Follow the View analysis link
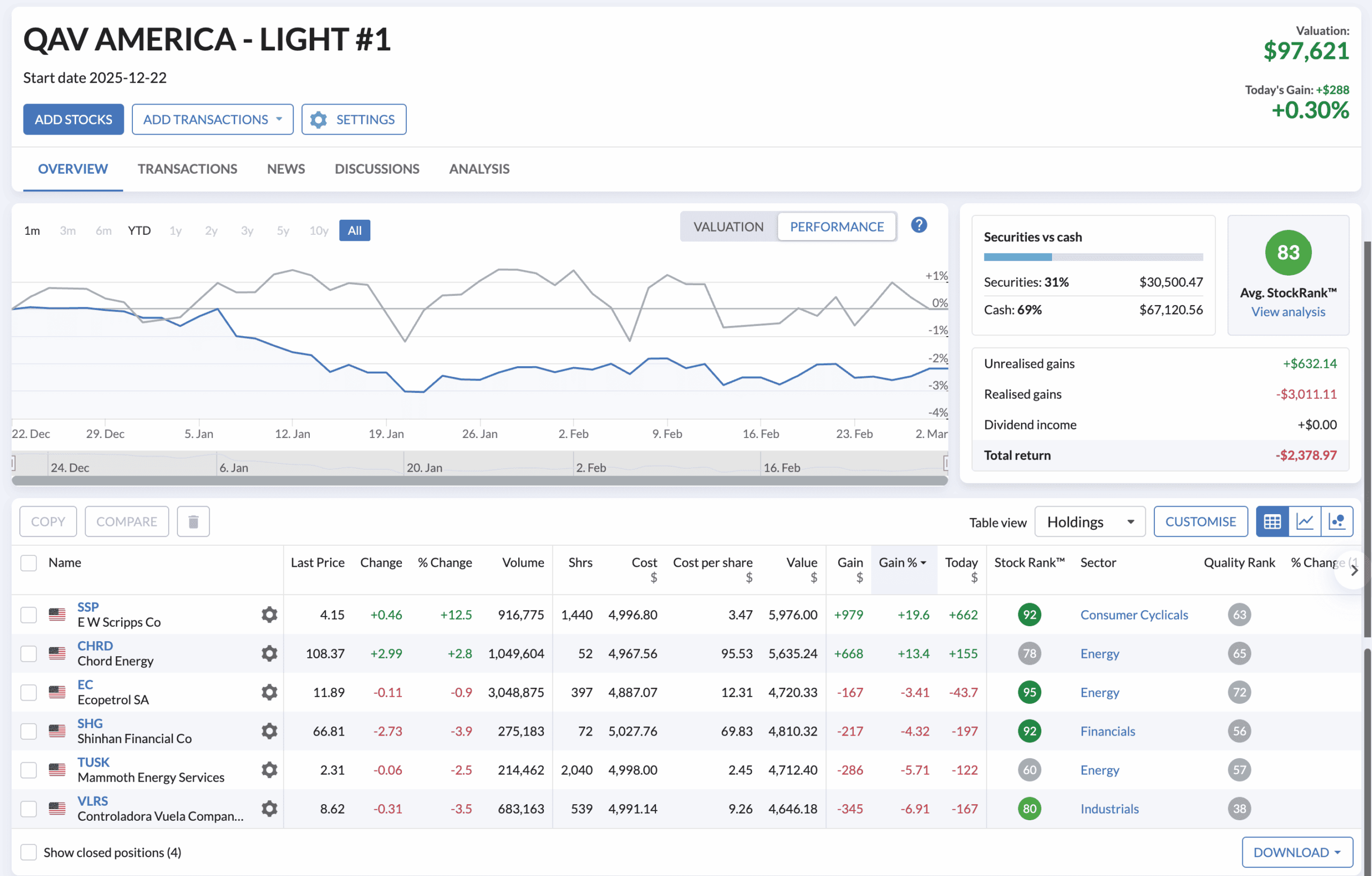The width and height of the screenshot is (1372, 876). (1288, 312)
